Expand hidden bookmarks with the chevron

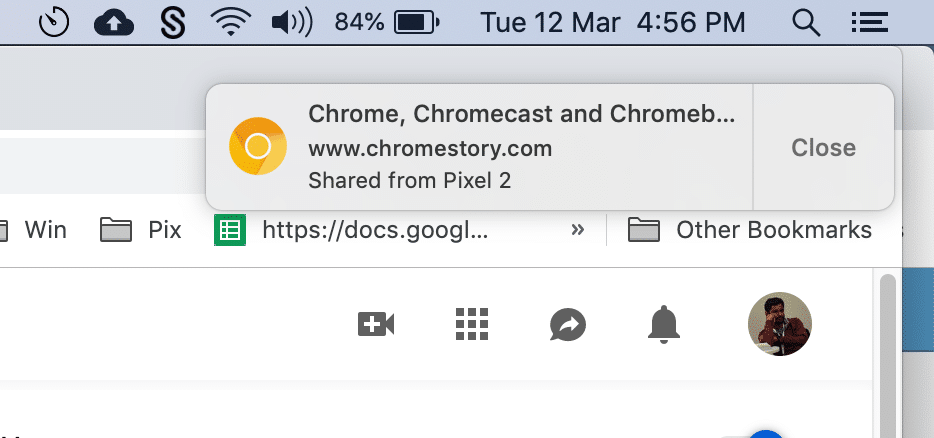coord(577,231)
